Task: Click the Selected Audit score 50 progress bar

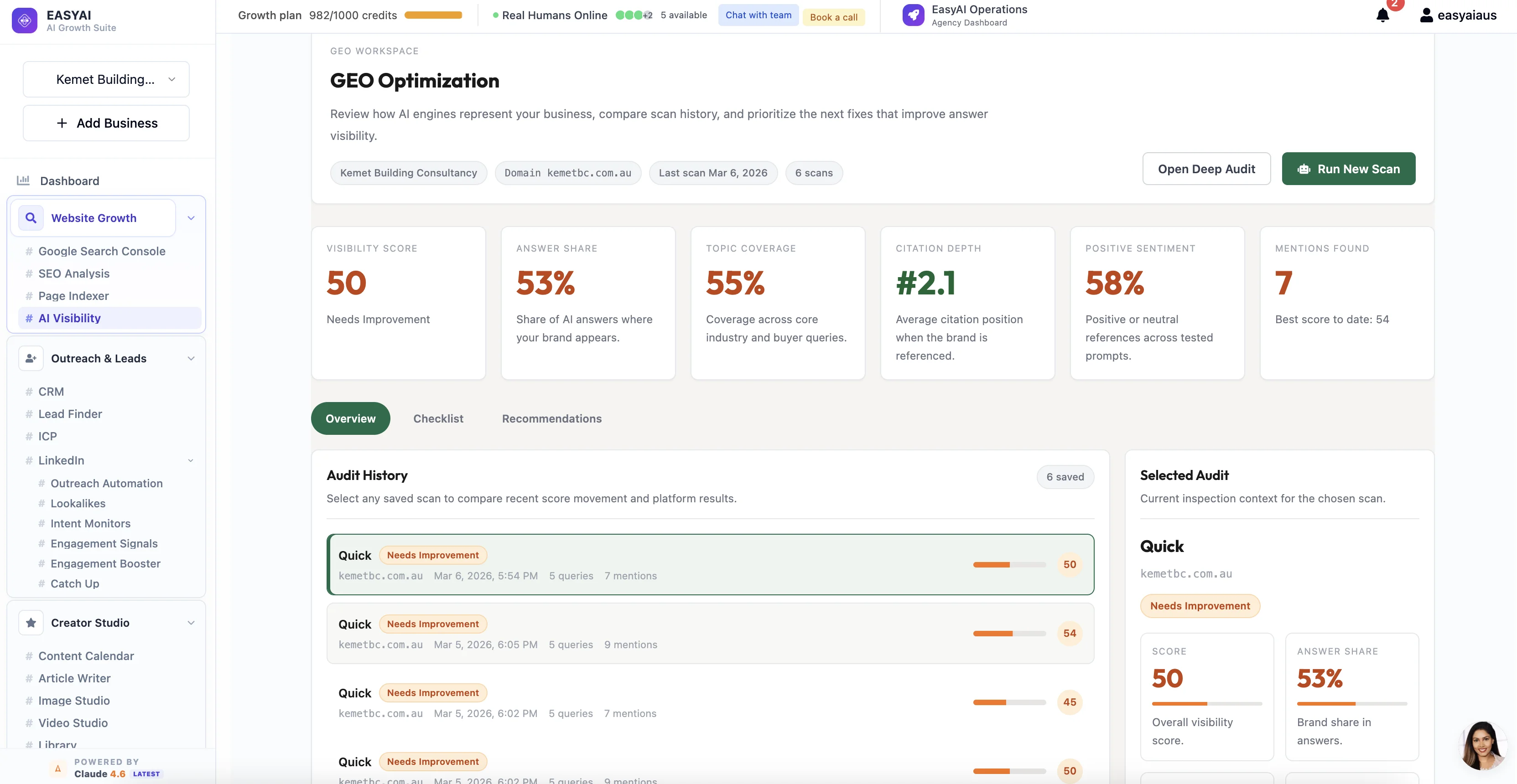Action: point(1207,704)
